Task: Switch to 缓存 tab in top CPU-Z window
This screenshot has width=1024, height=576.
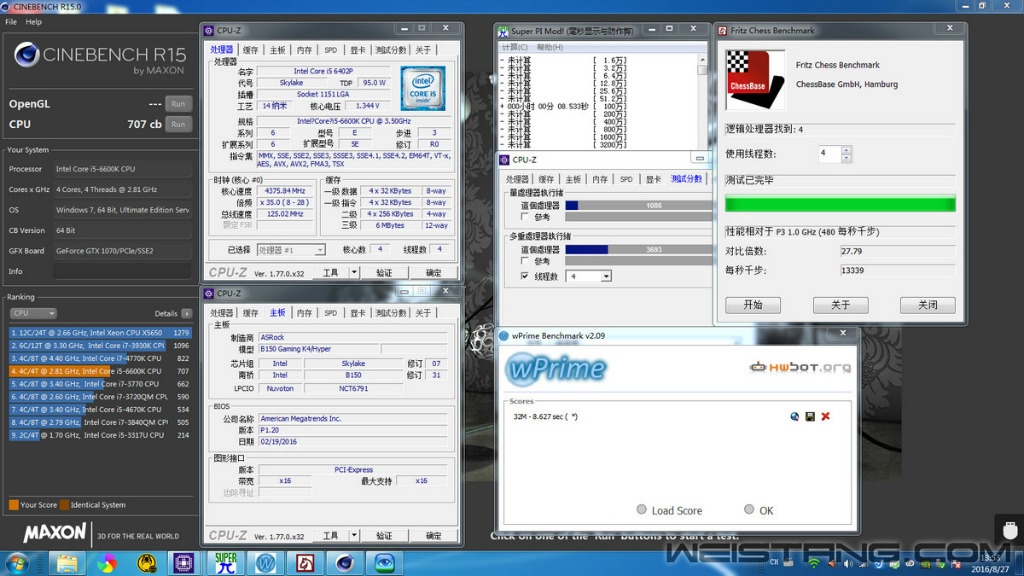Action: coord(250,50)
